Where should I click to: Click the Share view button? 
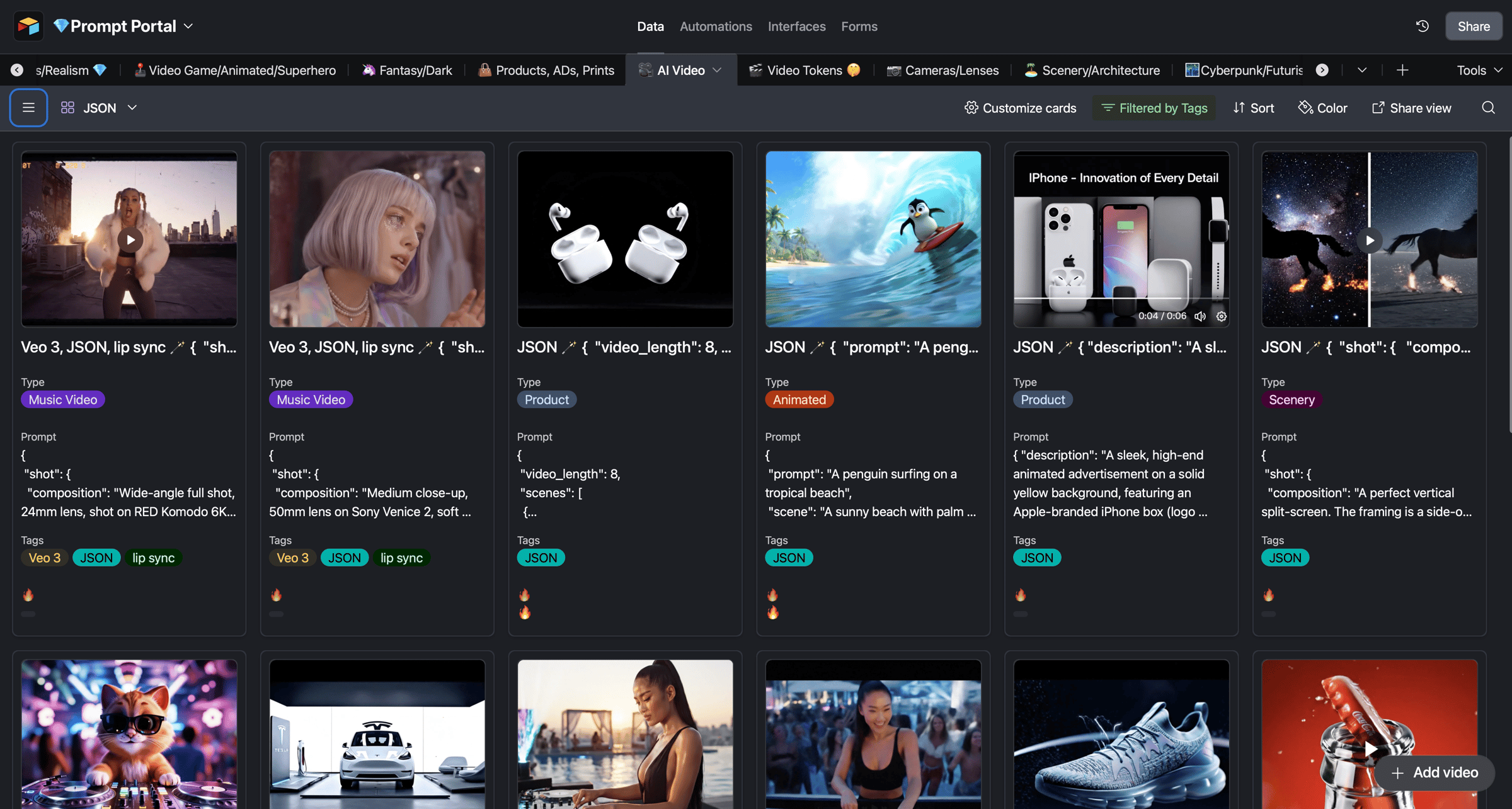1412,108
